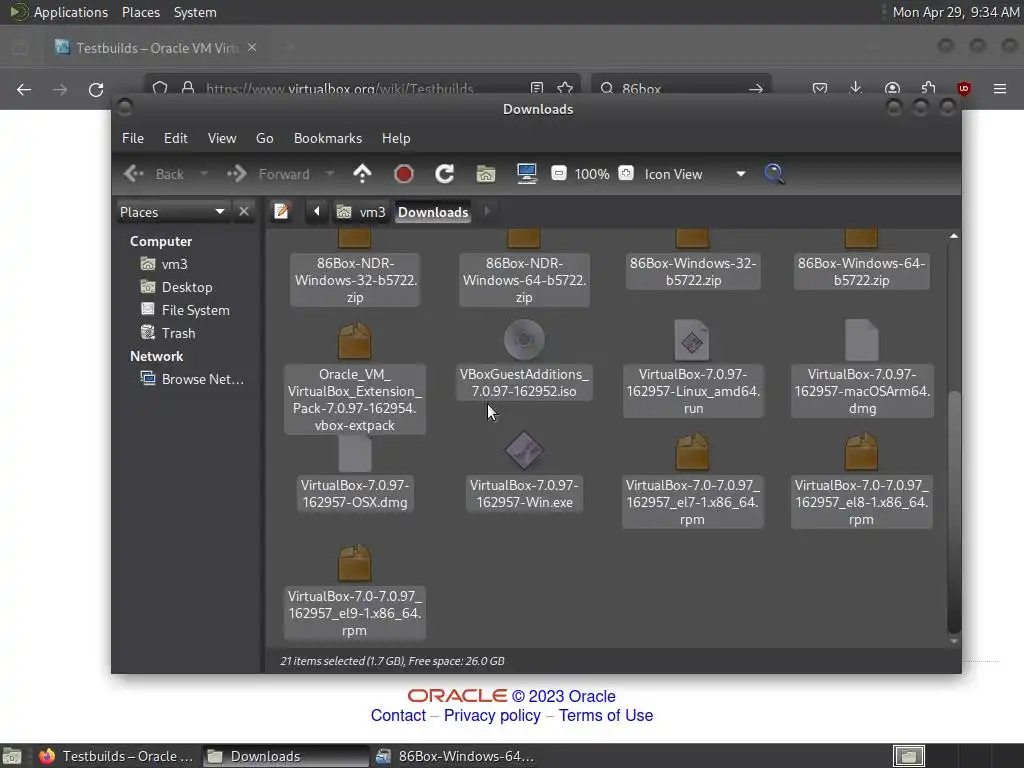This screenshot has height=768, width=1024.
Task: Open Trash in the sidebar
Action: 178,332
